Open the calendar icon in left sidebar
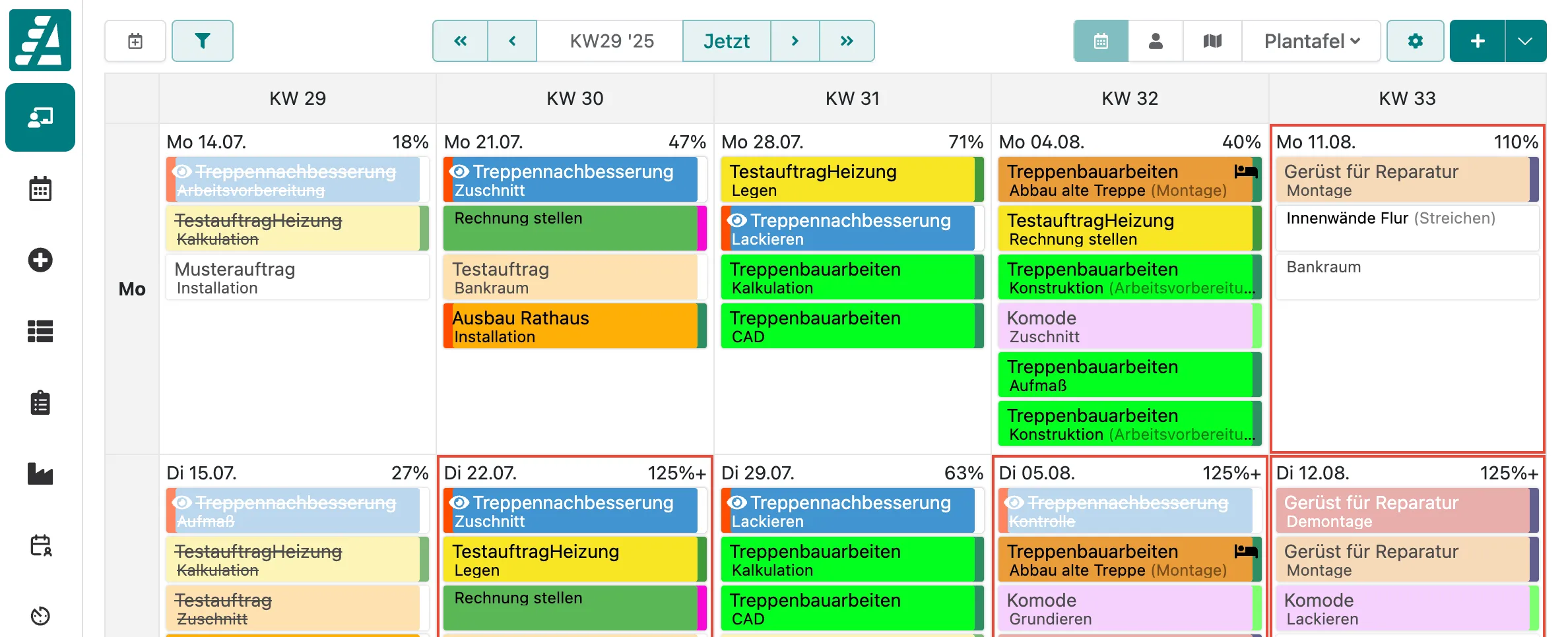Image resolution: width=1568 pixels, height=637 pixels. (40, 189)
